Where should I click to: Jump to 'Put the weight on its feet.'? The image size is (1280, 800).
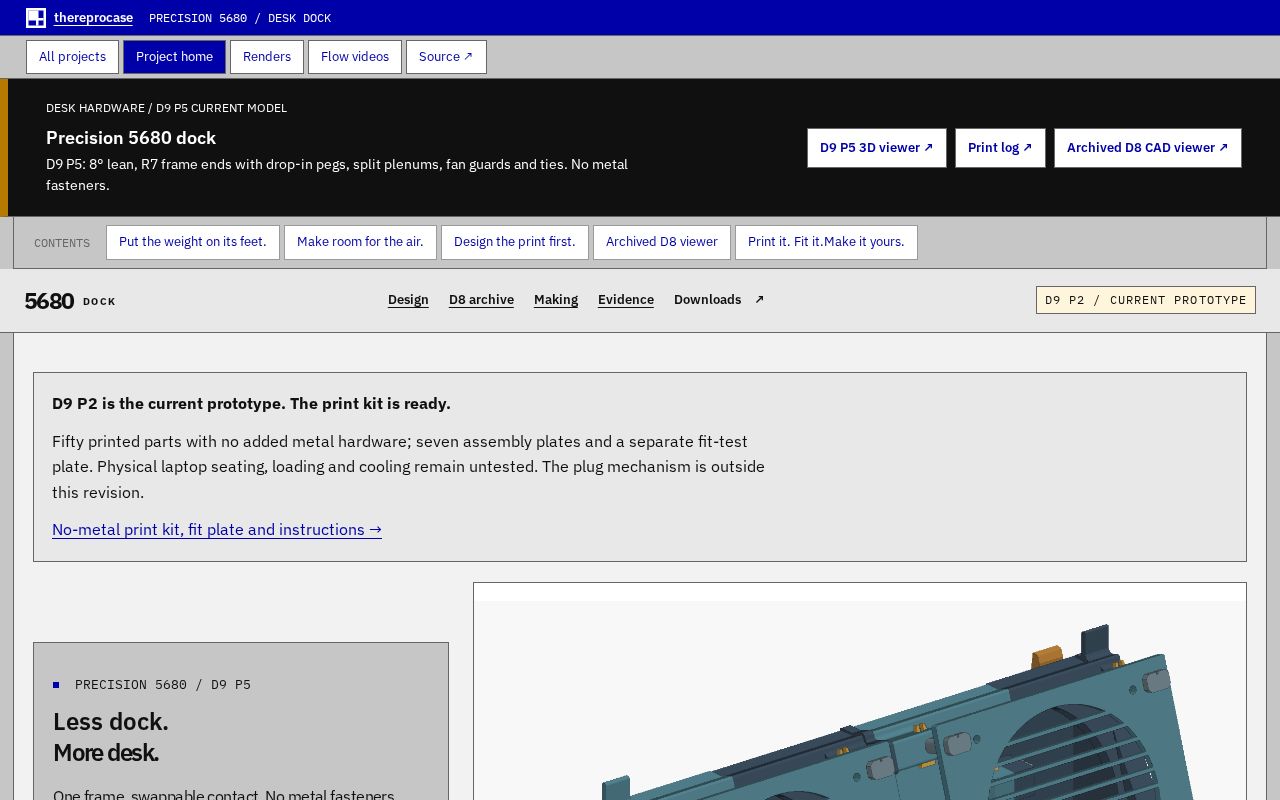[x=193, y=242]
